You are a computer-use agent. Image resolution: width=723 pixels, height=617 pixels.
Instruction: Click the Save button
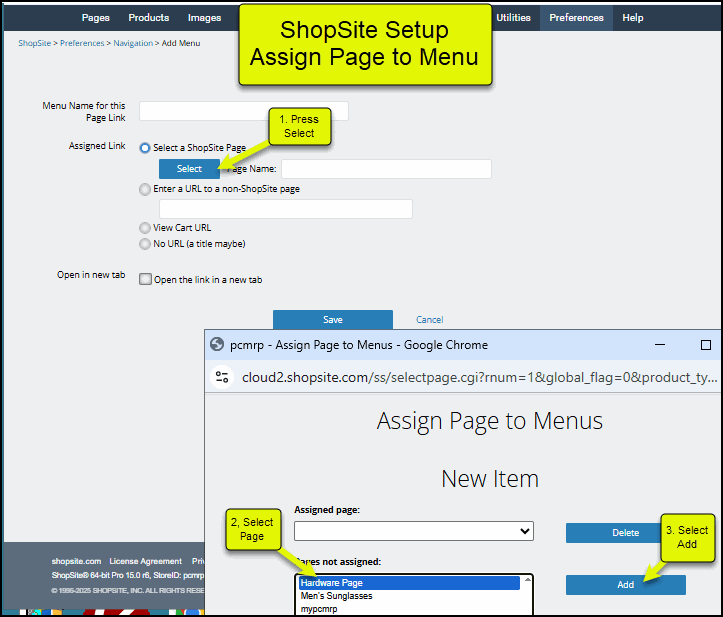(333, 320)
